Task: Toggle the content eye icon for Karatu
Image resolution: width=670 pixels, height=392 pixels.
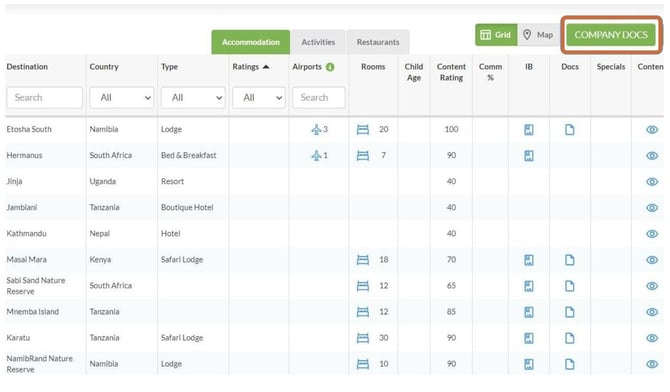Action: (652, 338)
